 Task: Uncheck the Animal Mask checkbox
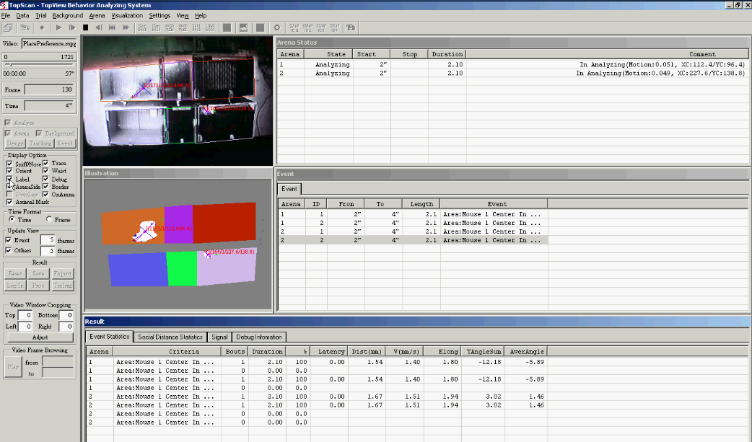tap(10, 203)
